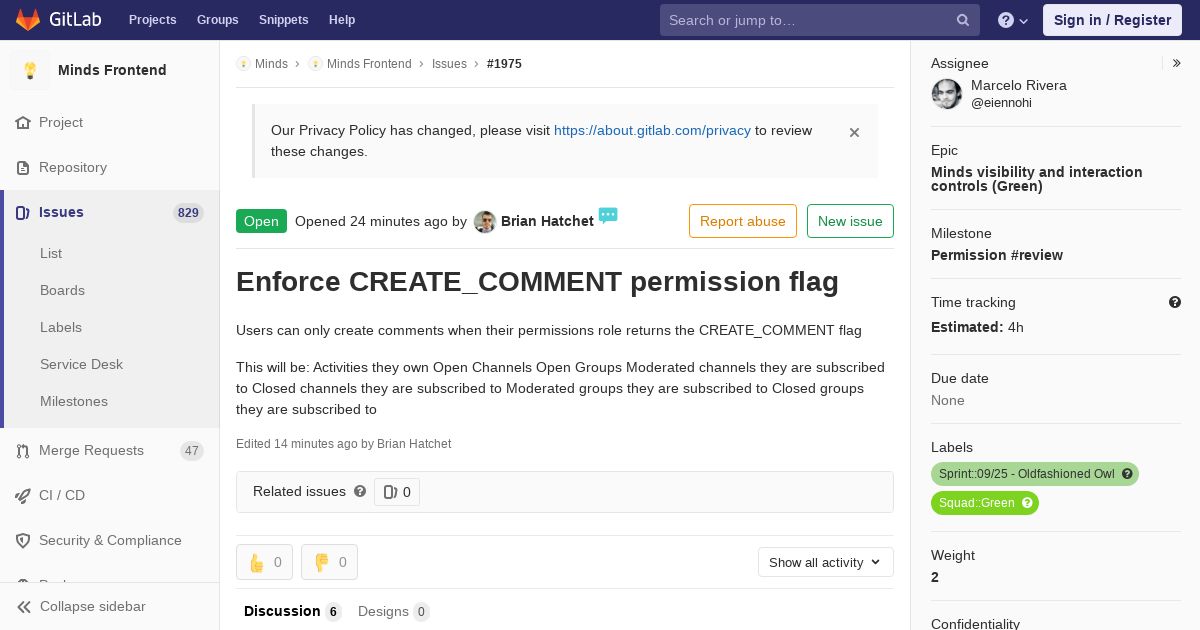The height and width of the screenshot is (630, 1200).
Task: Give a thumbs up reaction
Action: [x=264, y=562]
